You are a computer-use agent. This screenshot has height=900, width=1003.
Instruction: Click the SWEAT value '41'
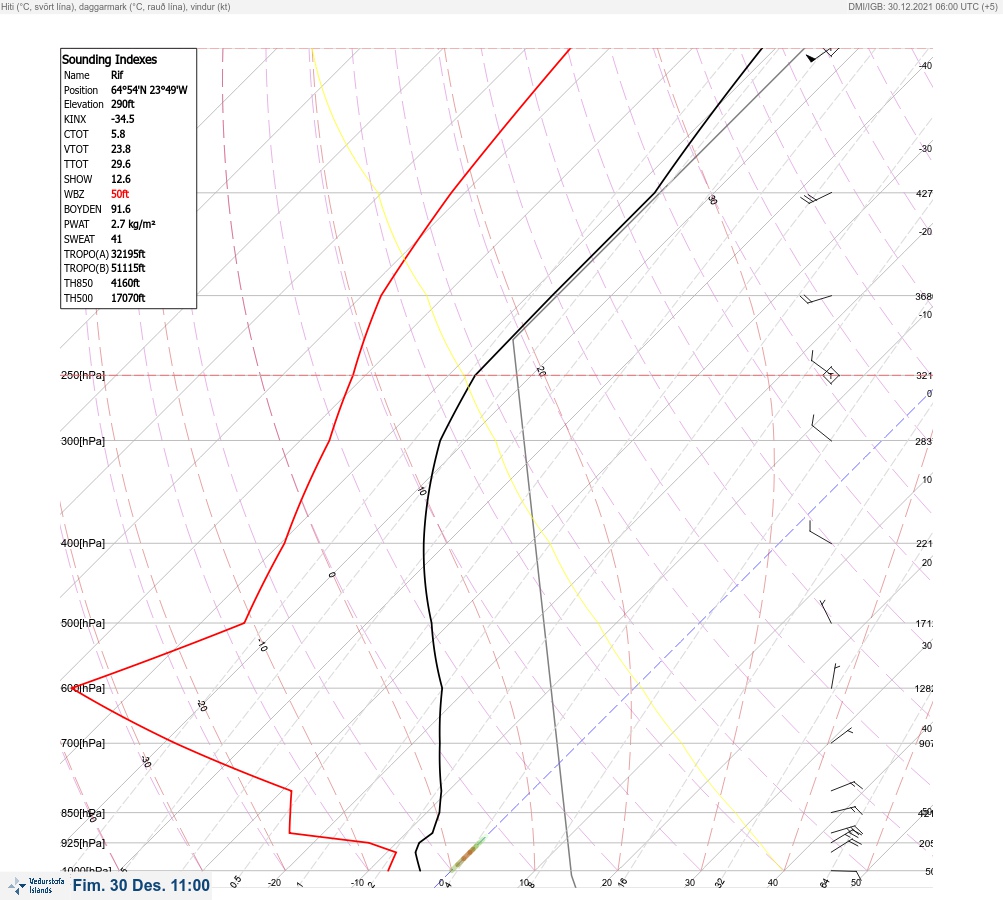click(x=116, y=239)
